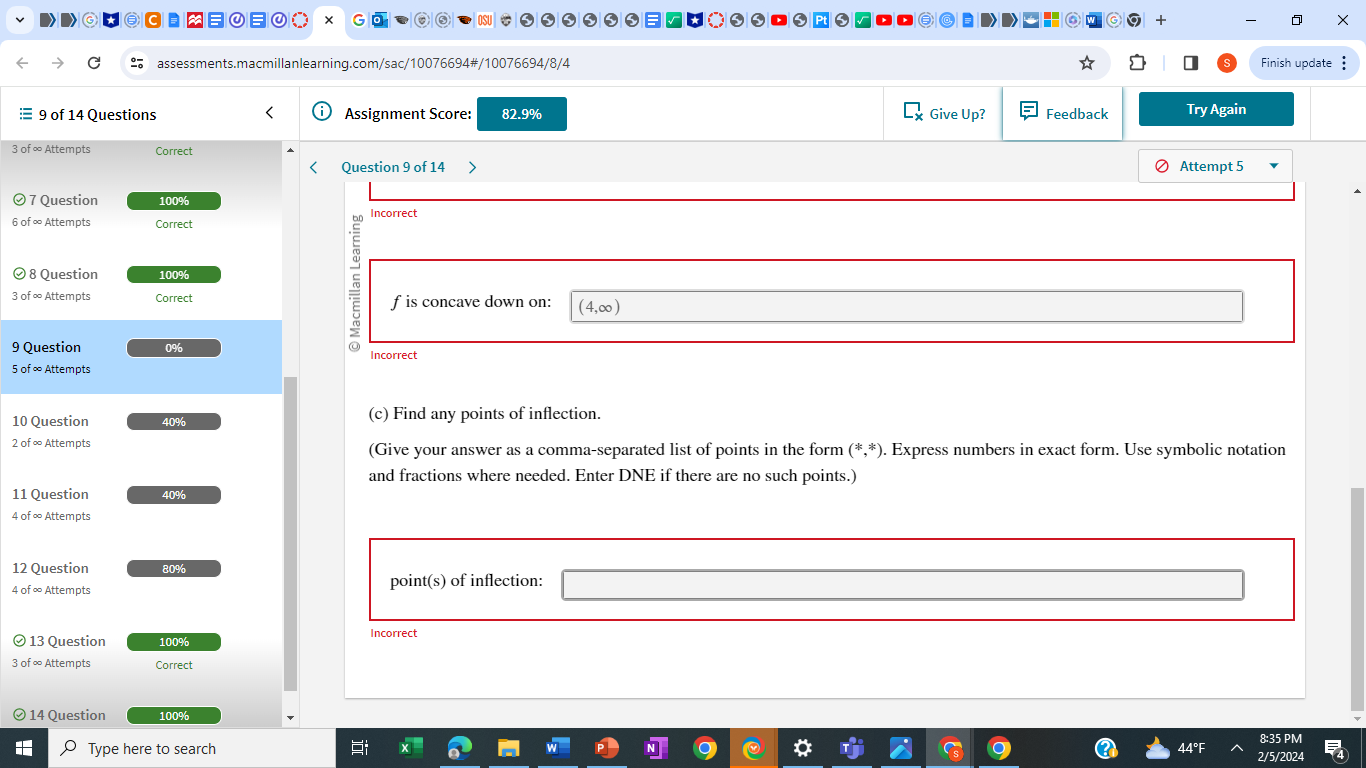Click the sidebar scroll down arrow
Screen dimensions: 1366x768
pos(291,718)
